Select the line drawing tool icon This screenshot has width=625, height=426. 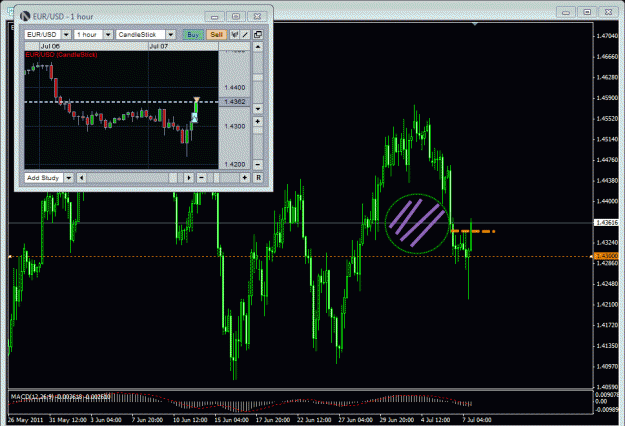pyautogui.click(x=245, y=35)
